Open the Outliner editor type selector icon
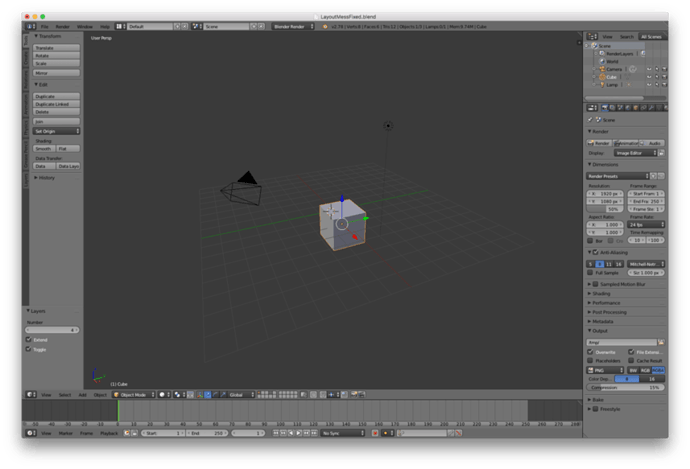 (593, 37)
